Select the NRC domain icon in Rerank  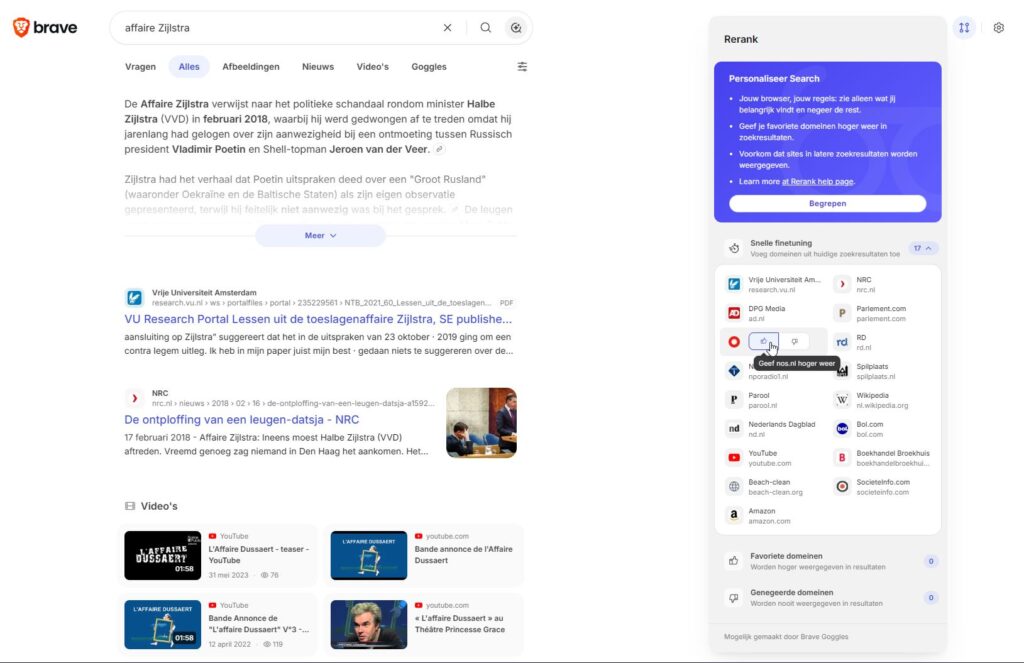click(842, 284)
